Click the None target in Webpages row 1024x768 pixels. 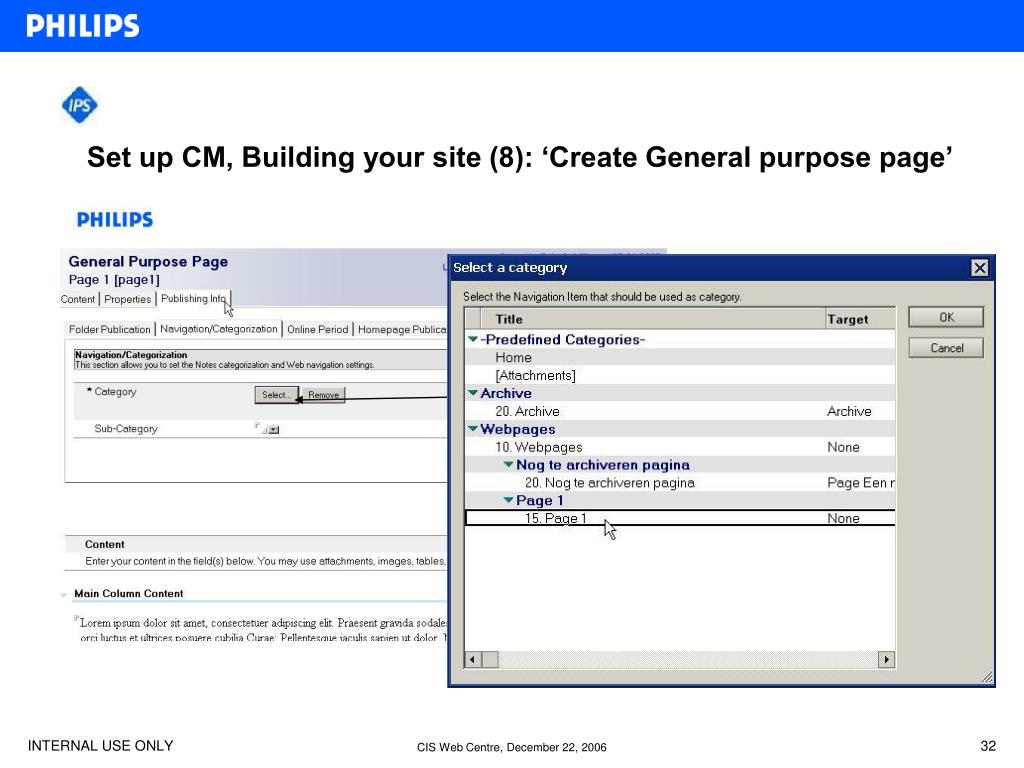843,447
